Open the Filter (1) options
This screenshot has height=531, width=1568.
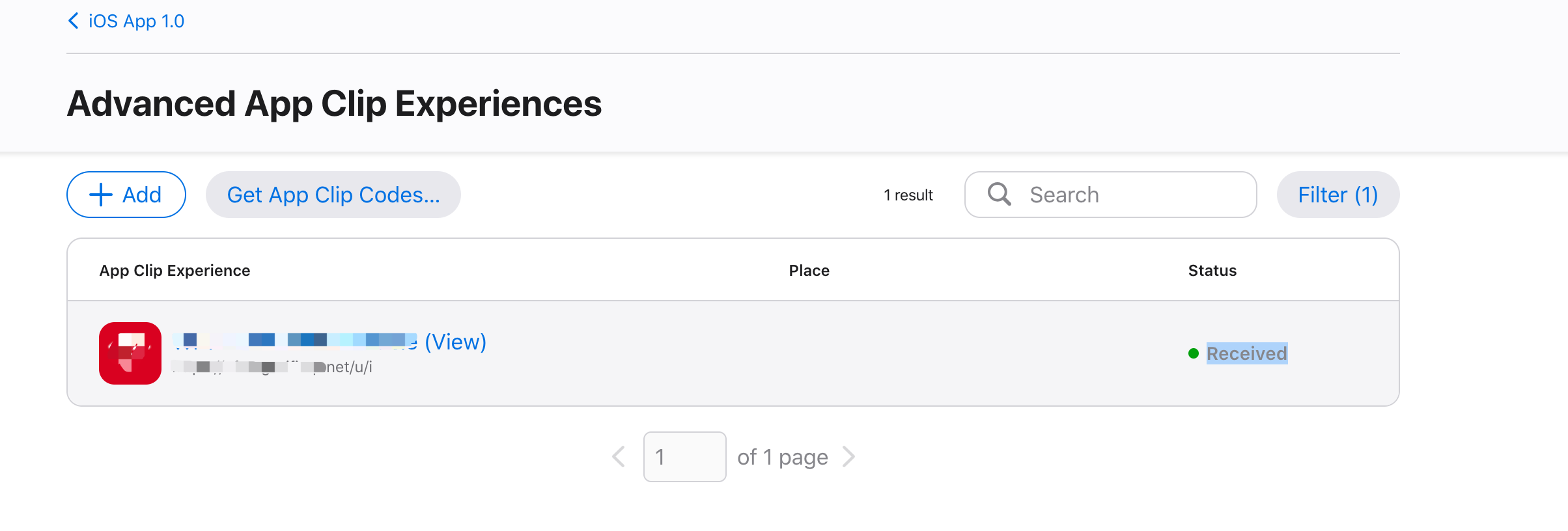pyautogui.click(x=1337, y=195)
